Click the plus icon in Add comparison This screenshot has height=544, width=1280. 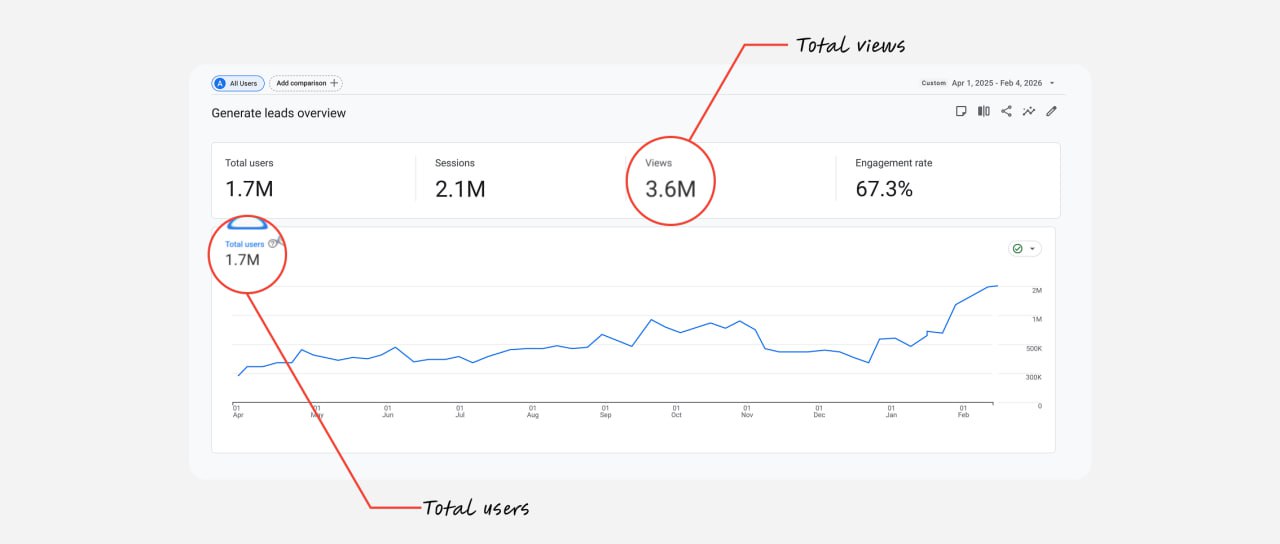[x=334, y=83]
